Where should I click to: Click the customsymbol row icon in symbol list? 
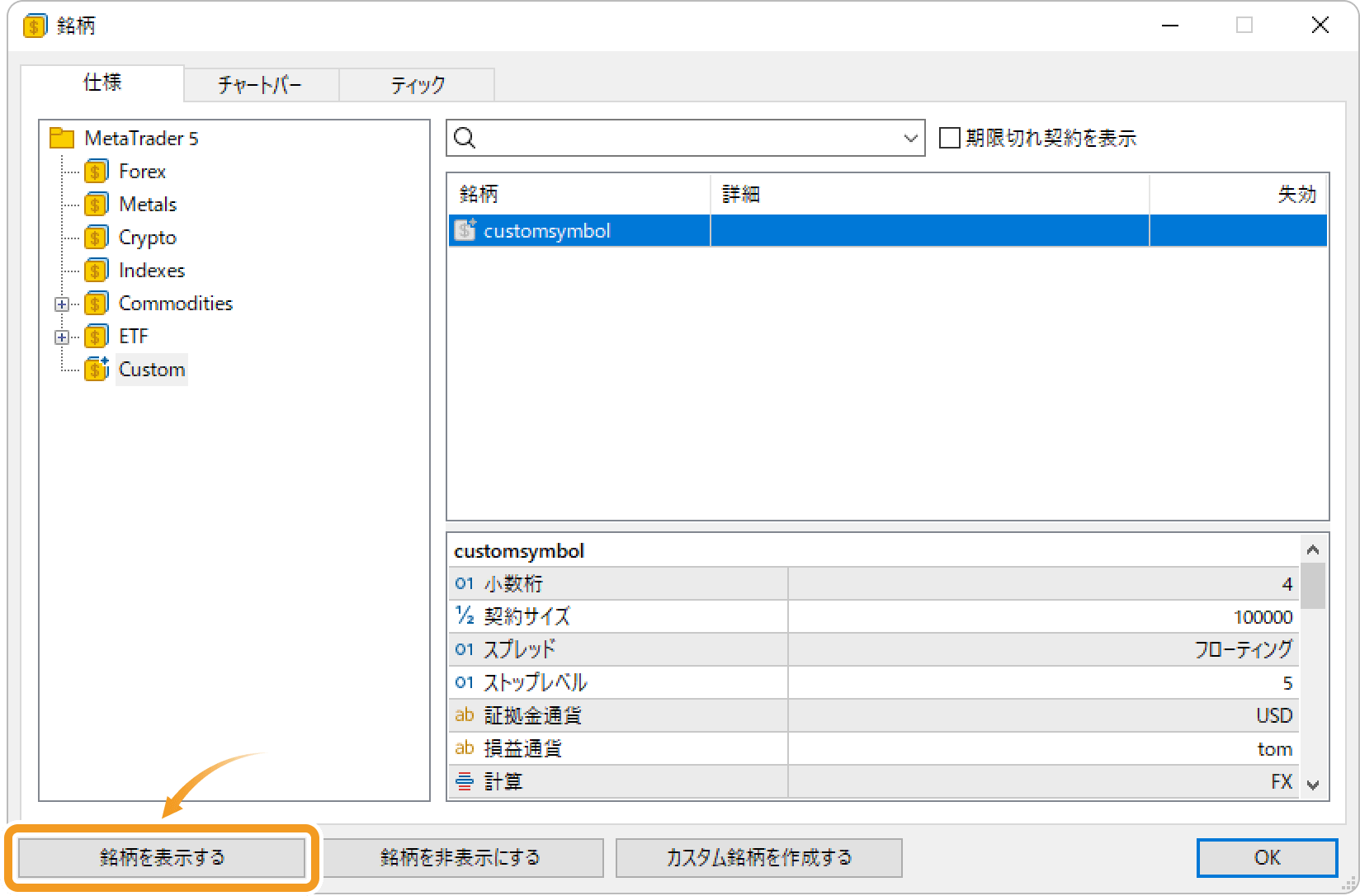(465, 230)
